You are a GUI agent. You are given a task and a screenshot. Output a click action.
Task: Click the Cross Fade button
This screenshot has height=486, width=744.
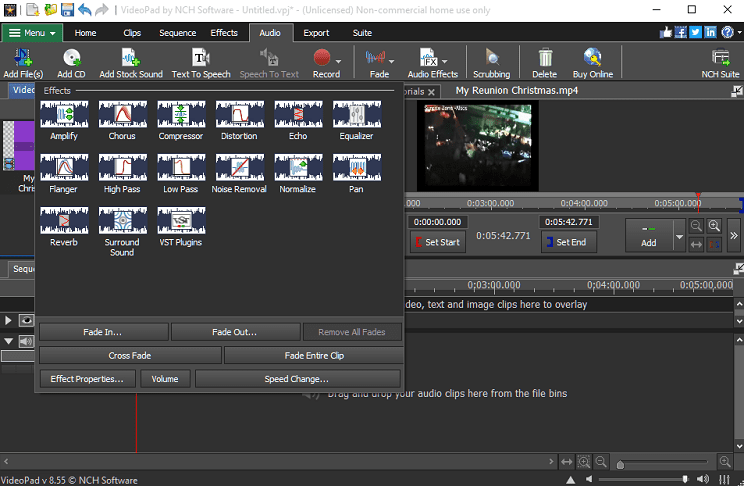(x=130, y=355)
